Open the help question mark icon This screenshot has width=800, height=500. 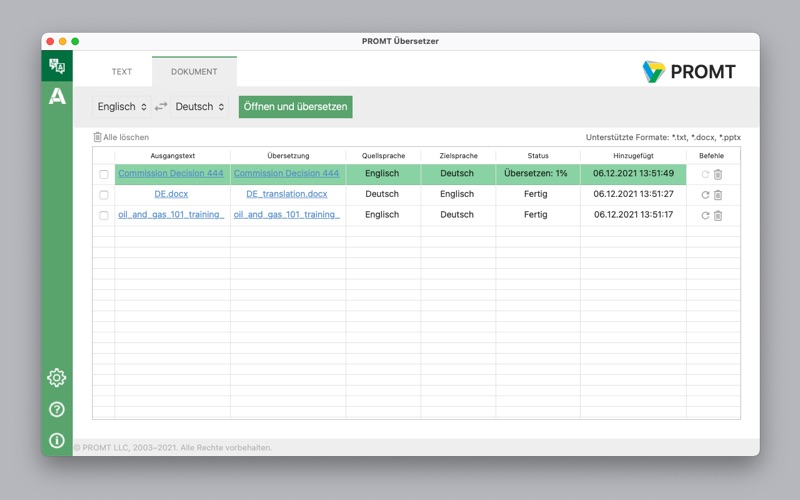(57, 409)
